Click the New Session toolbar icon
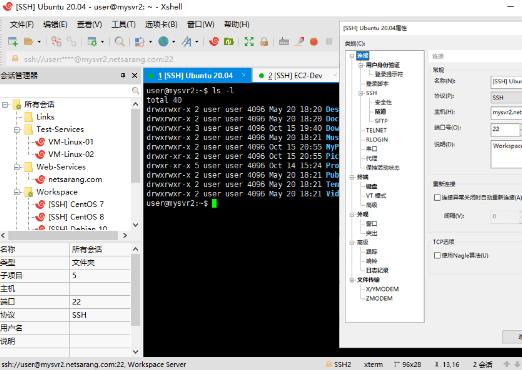The image size is (522, 370). [13, 42]
